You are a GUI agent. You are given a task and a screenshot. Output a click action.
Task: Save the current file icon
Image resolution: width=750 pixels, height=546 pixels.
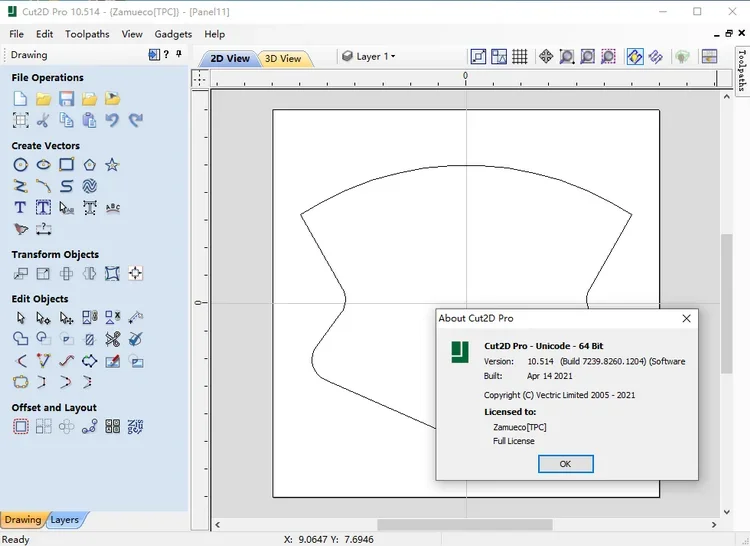pyautogui.click(x=66, y=99)
